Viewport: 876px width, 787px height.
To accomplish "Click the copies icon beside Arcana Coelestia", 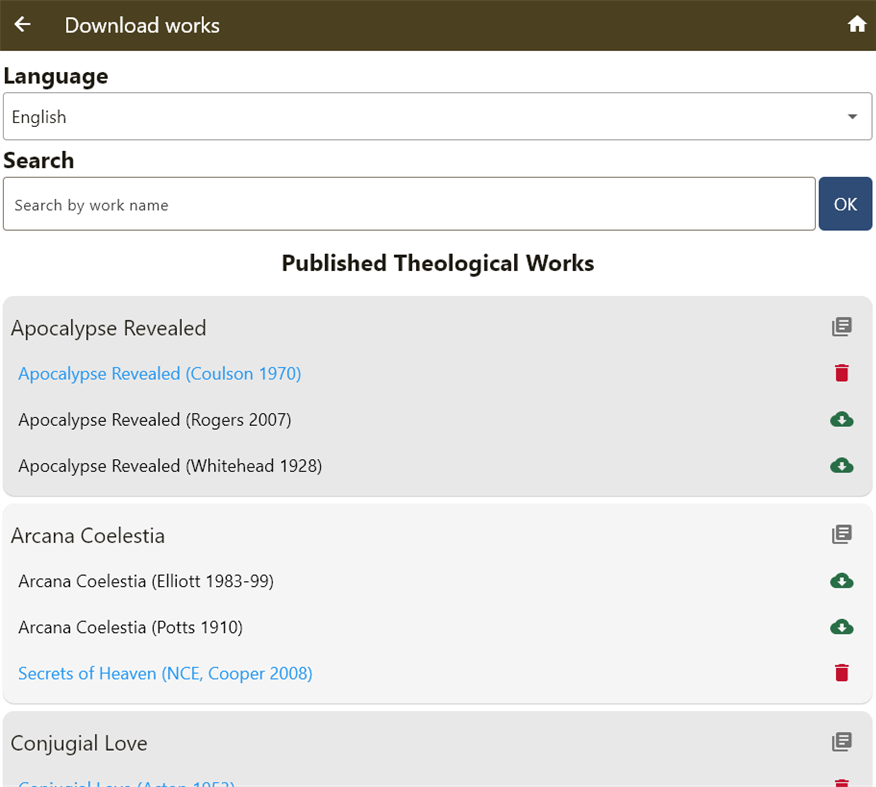I will 841,534.
